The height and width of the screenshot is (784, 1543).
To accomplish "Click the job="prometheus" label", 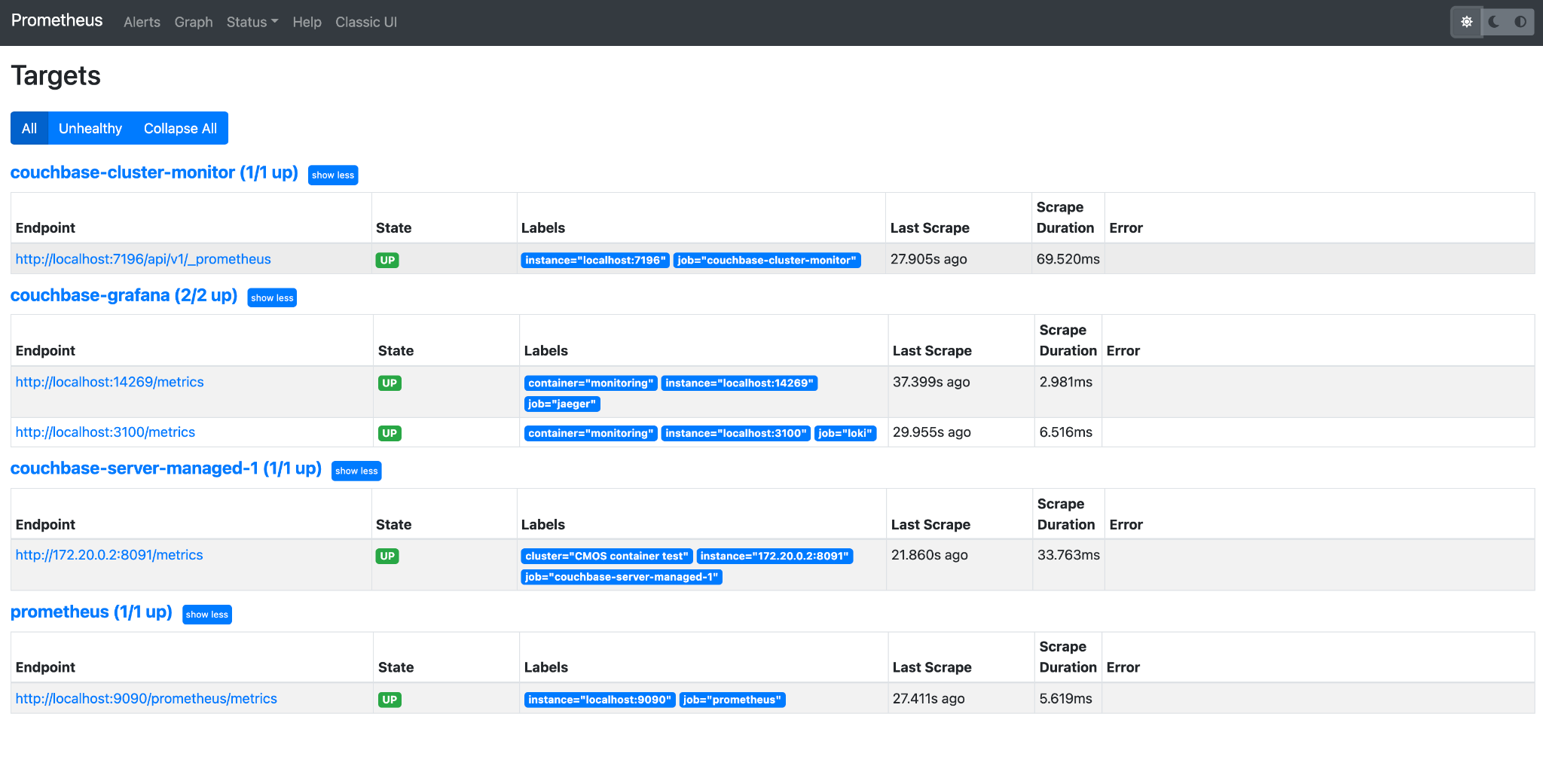I will pyautogui.click(x=732, y=700).
